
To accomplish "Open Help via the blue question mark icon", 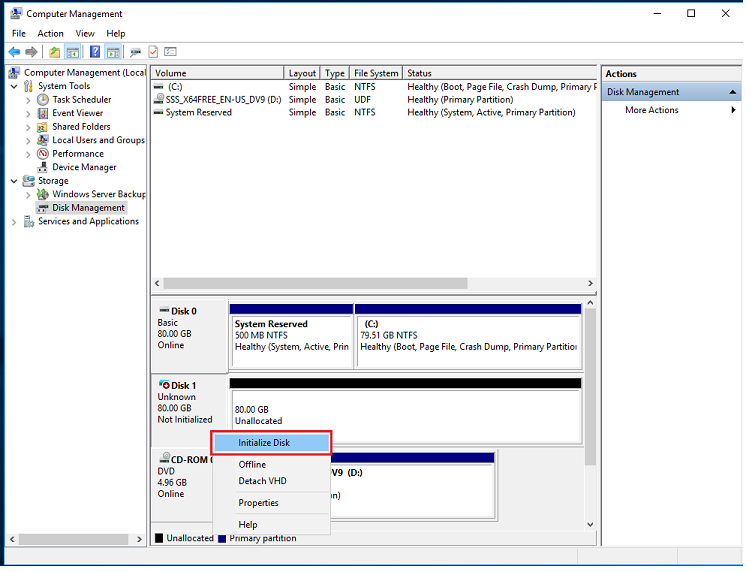I will (95, 52).
